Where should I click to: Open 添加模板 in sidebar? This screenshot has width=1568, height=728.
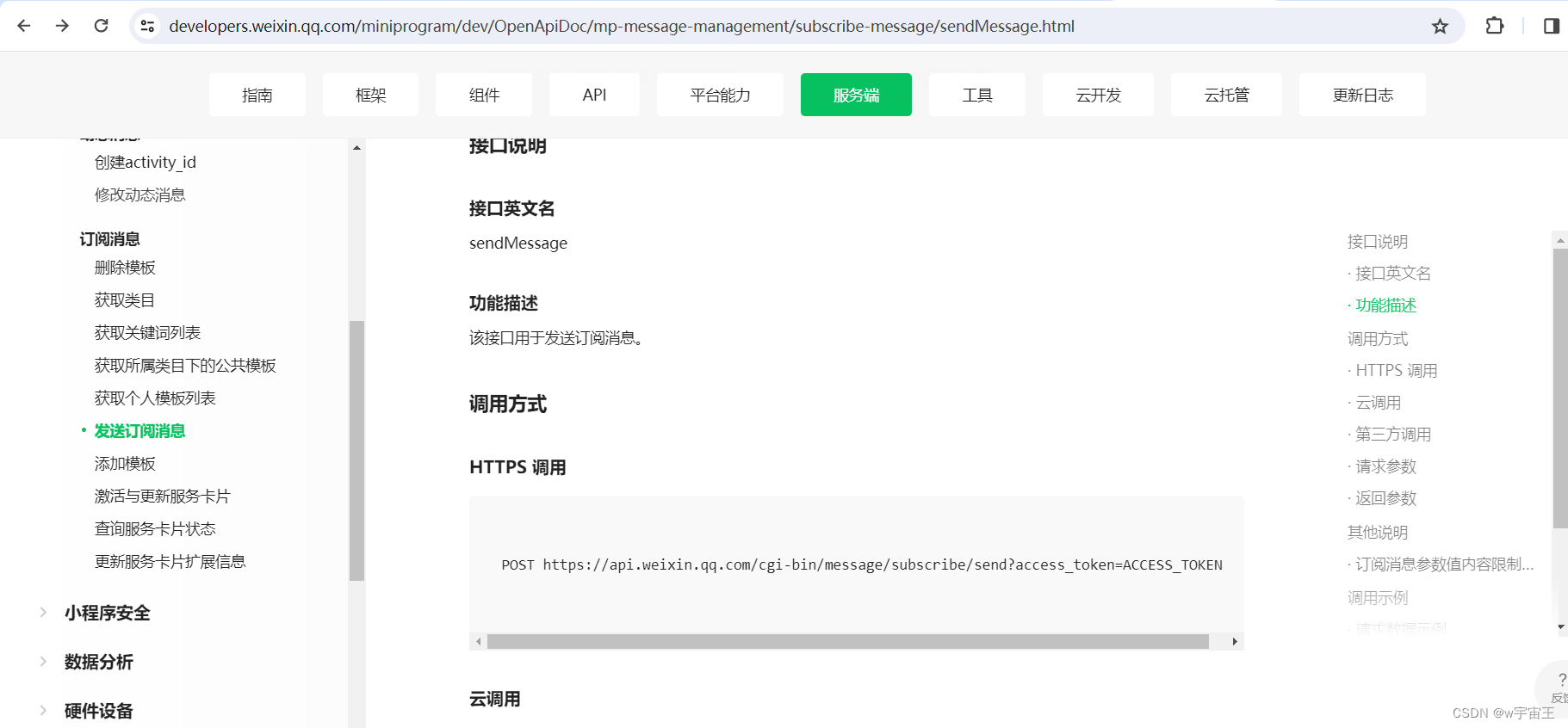125,464
